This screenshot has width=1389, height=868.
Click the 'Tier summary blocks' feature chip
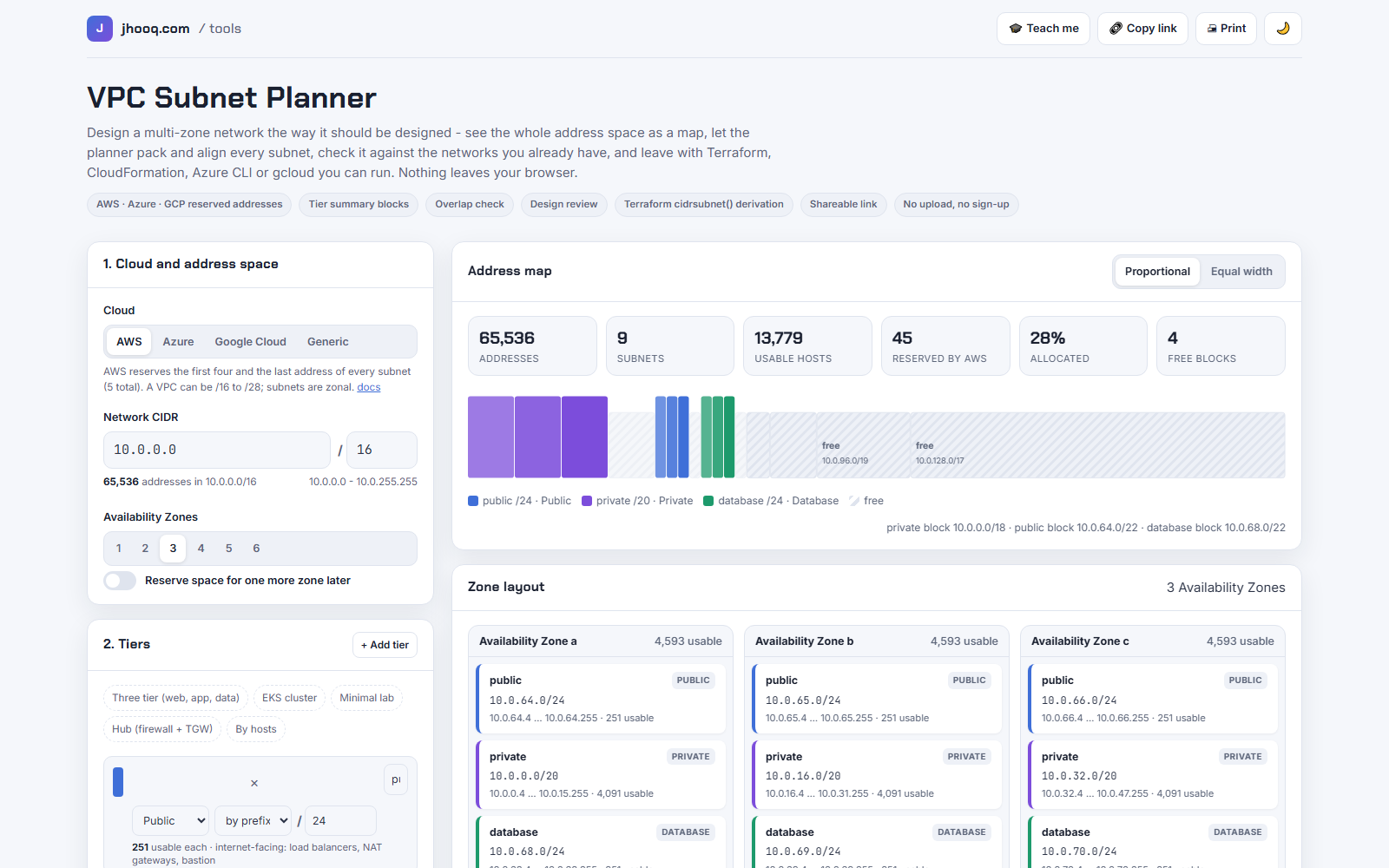point(359,205)
